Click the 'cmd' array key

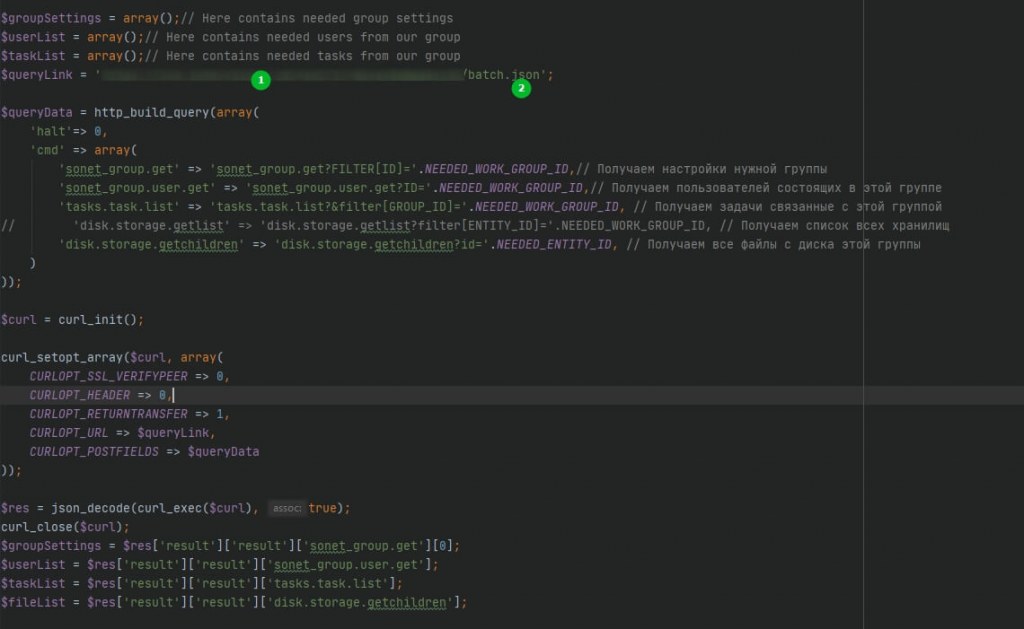(47, 150)
